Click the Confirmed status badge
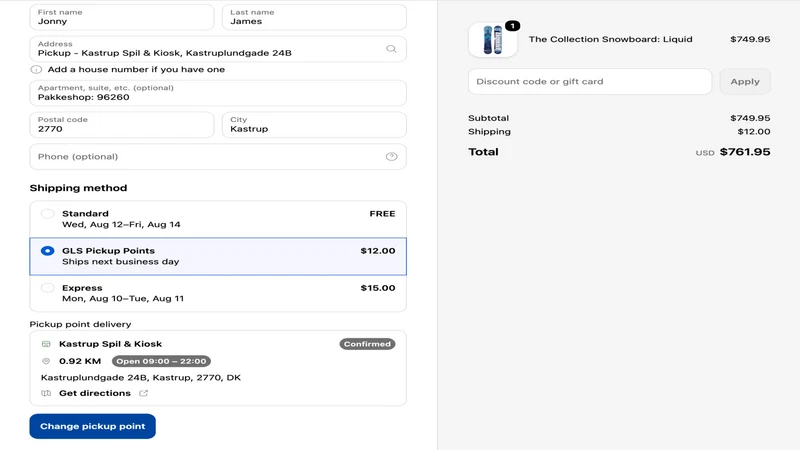This screenshot has height=450, width=800. click(367, 344)
